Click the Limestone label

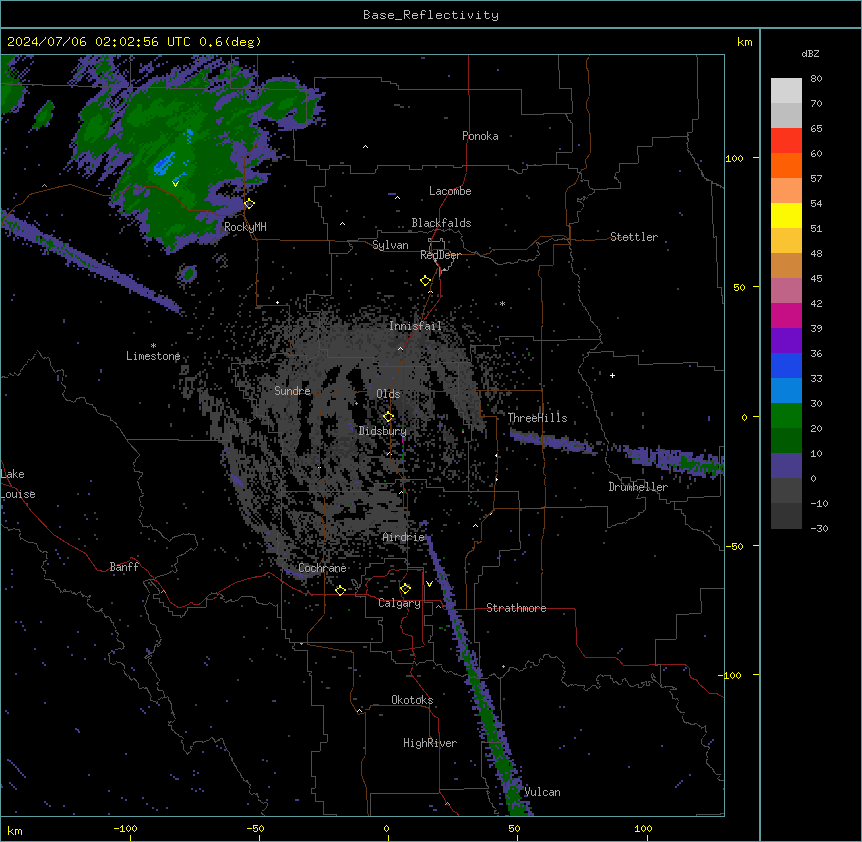[x=153, y=356]
